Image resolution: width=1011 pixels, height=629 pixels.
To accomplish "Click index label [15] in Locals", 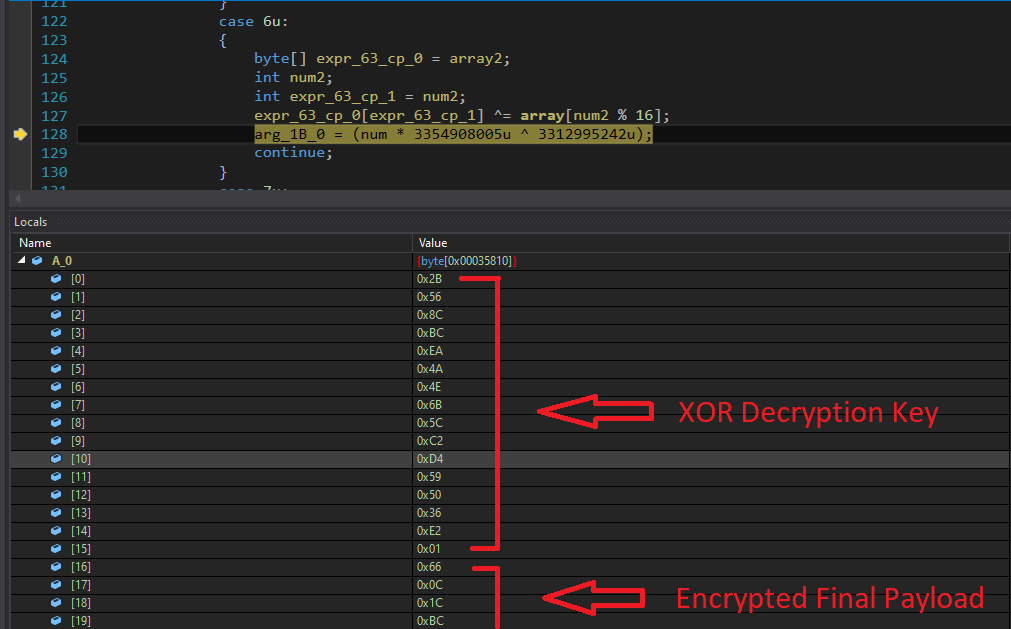I will (81, 549).
